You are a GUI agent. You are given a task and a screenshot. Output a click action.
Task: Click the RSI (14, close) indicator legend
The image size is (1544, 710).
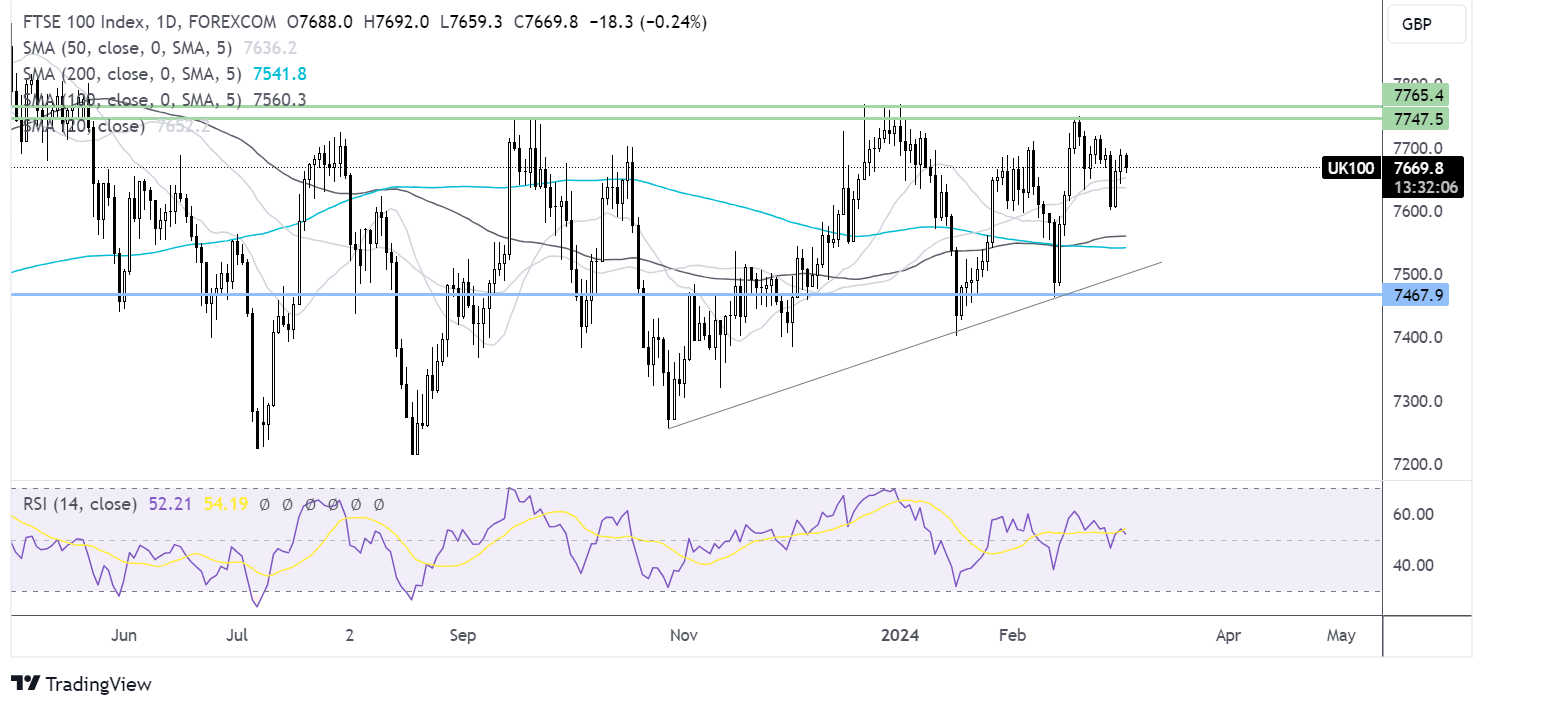click(79, 505)
